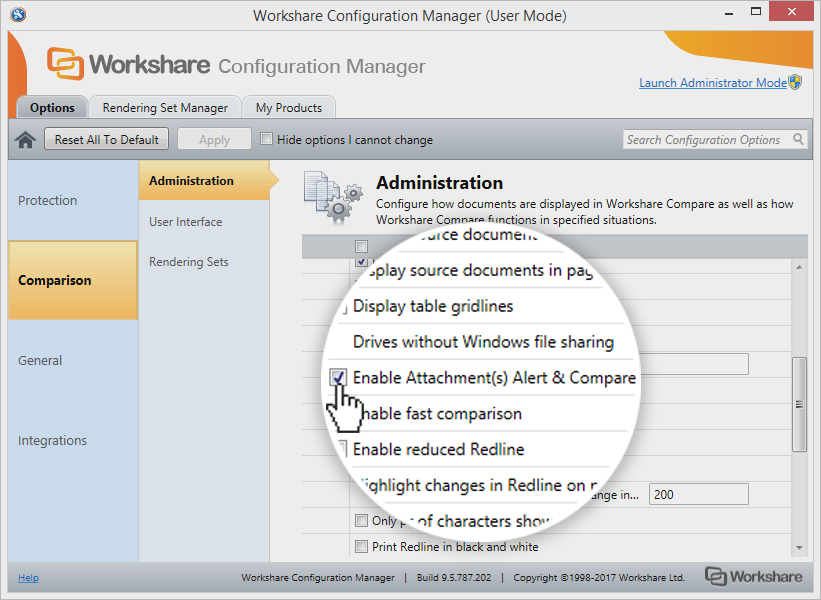Viewport: 821px width, 600px height.
Task: Click the Drives without Windows file sharing field
Action: tap(694, 364)
